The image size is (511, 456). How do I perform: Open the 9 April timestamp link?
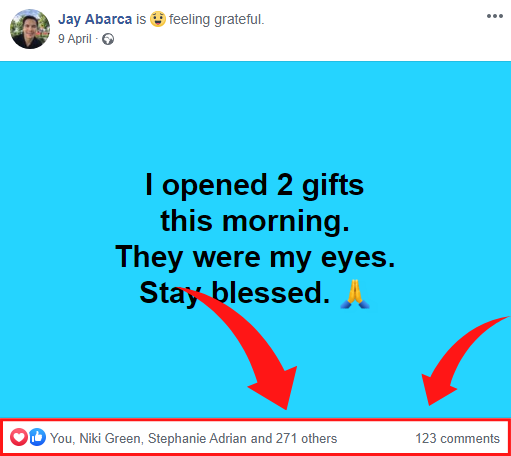point(75,39)
